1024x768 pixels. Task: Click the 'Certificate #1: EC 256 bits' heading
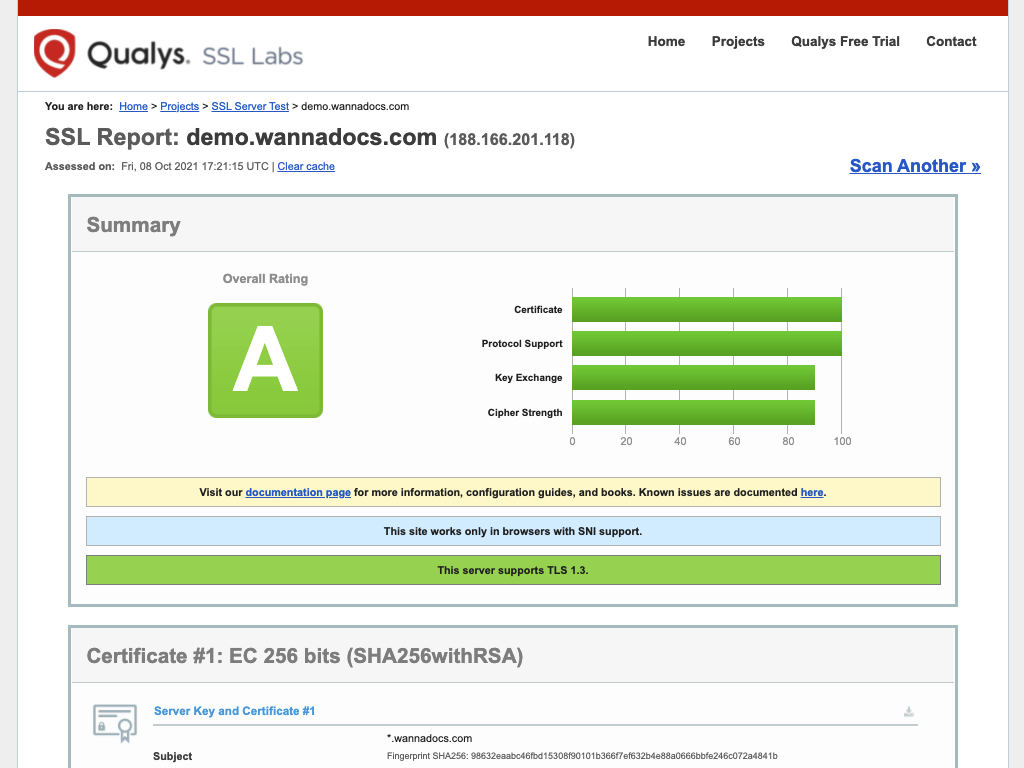[305, 656]
